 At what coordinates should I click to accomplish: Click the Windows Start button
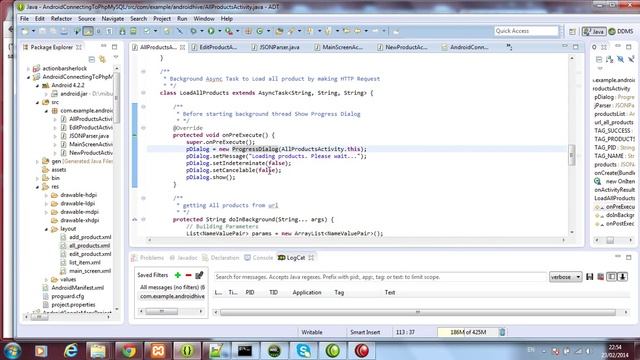pyautogui.click(x=12, y=351)
